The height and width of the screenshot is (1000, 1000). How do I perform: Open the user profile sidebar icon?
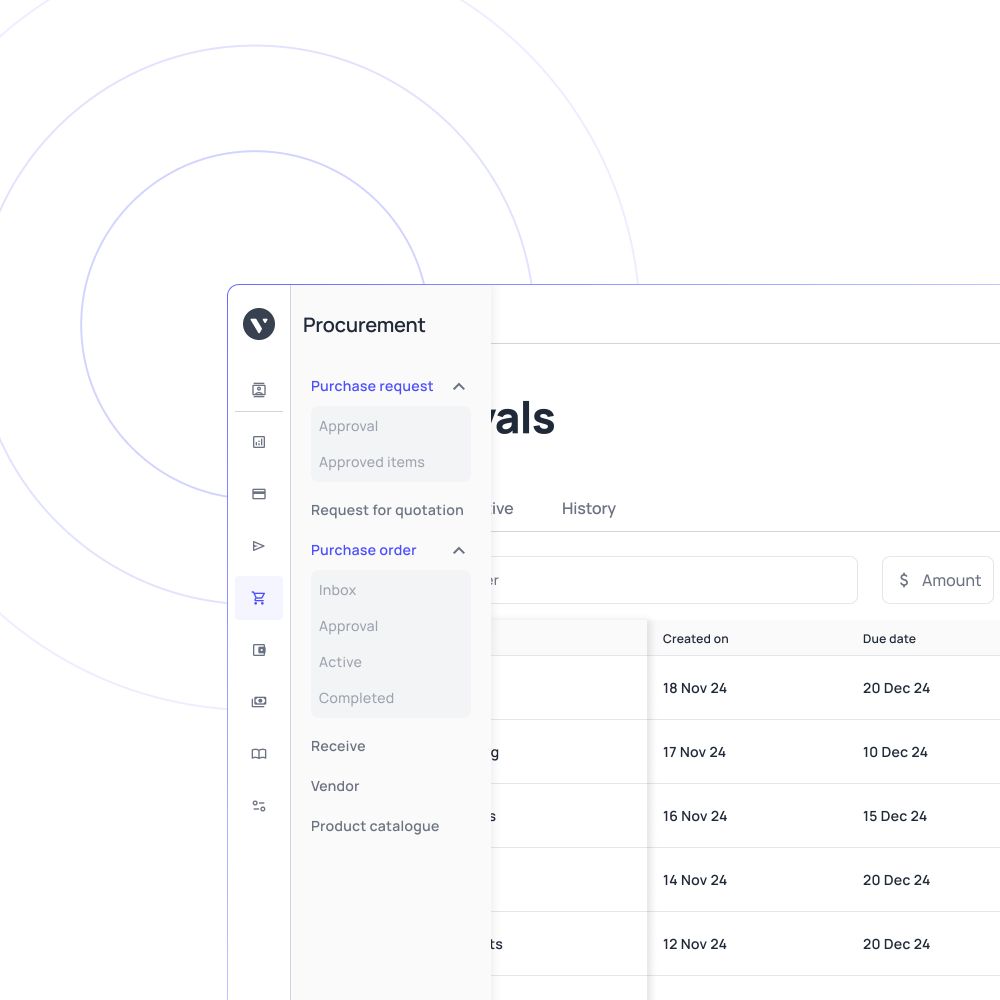click(x=259, y=390)
